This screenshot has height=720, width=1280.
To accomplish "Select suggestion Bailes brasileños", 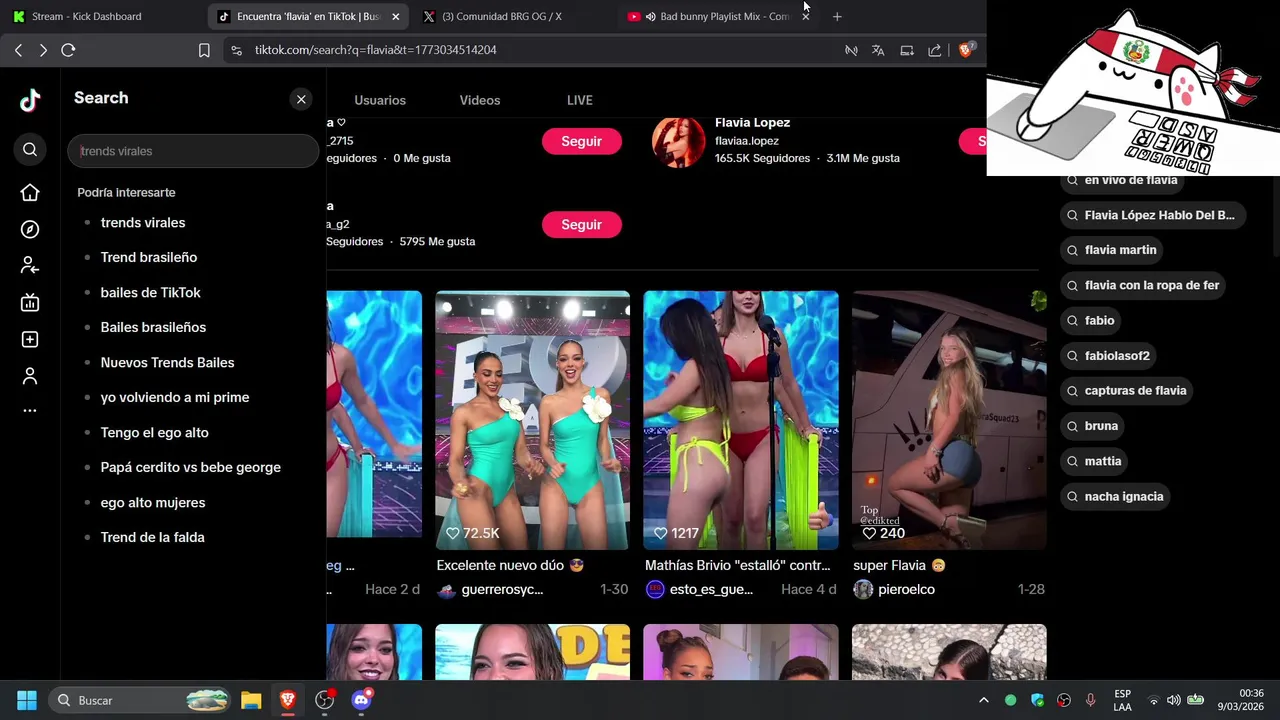I will coord(153,328).
